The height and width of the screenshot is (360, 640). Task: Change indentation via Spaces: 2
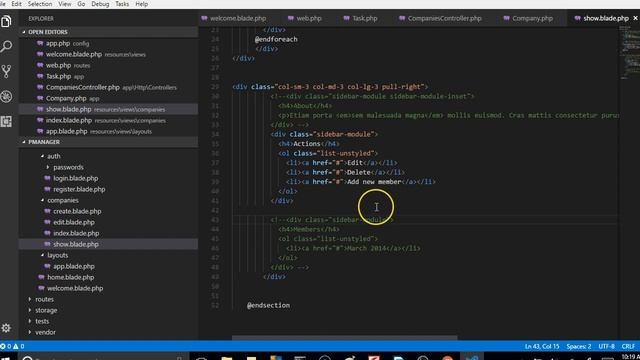coord(578,347)
